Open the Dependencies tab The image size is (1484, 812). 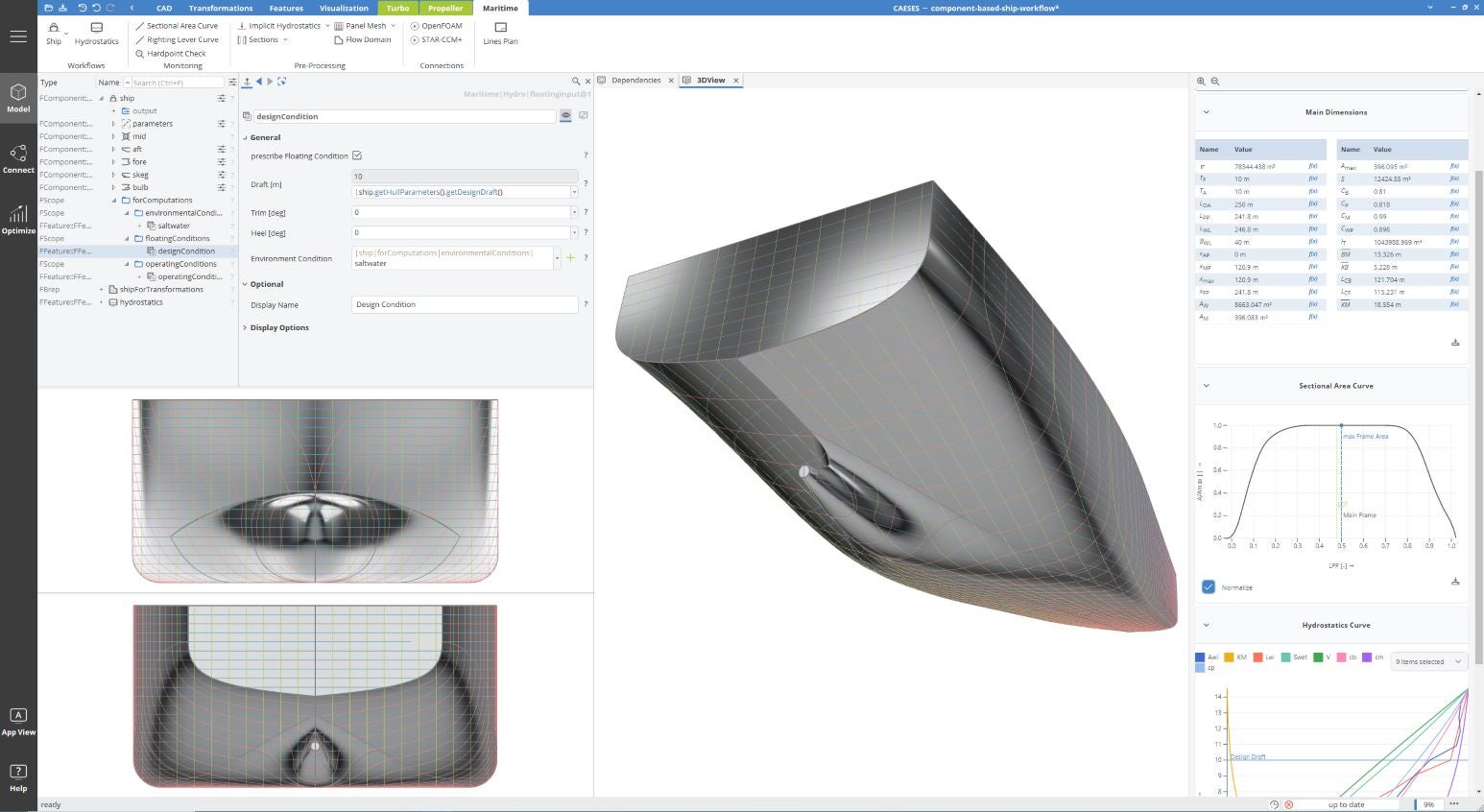tap(635, 81)
